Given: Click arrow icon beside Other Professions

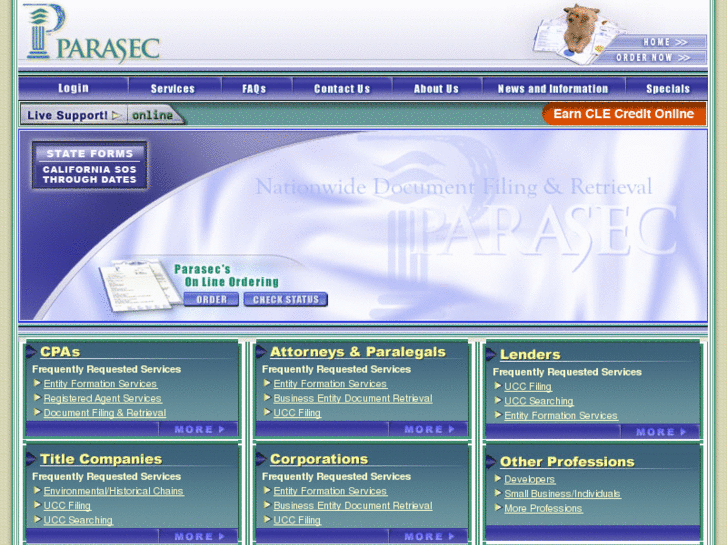Looking at the screenshot, I should [491, 462].
